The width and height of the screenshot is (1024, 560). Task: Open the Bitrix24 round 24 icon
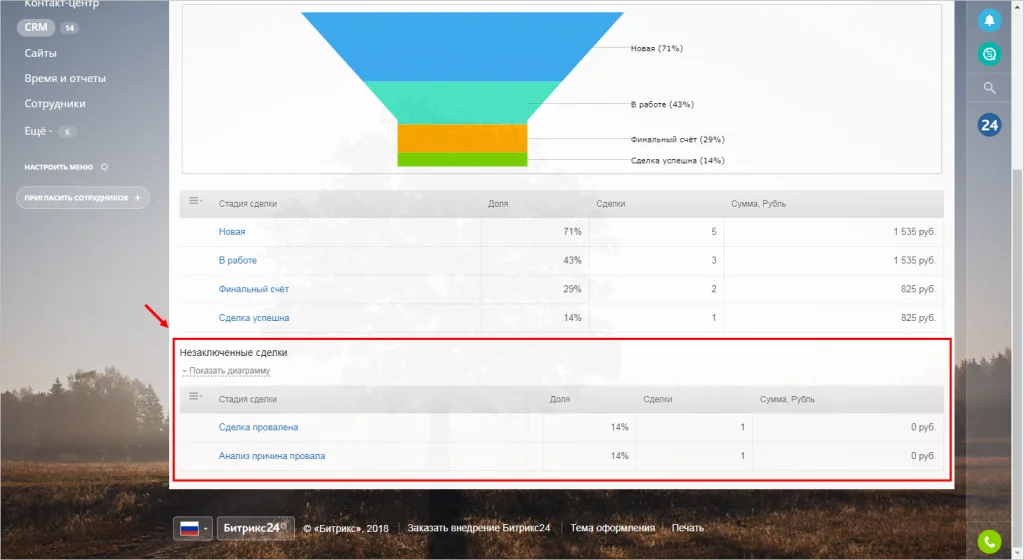[x=989, y=125]
